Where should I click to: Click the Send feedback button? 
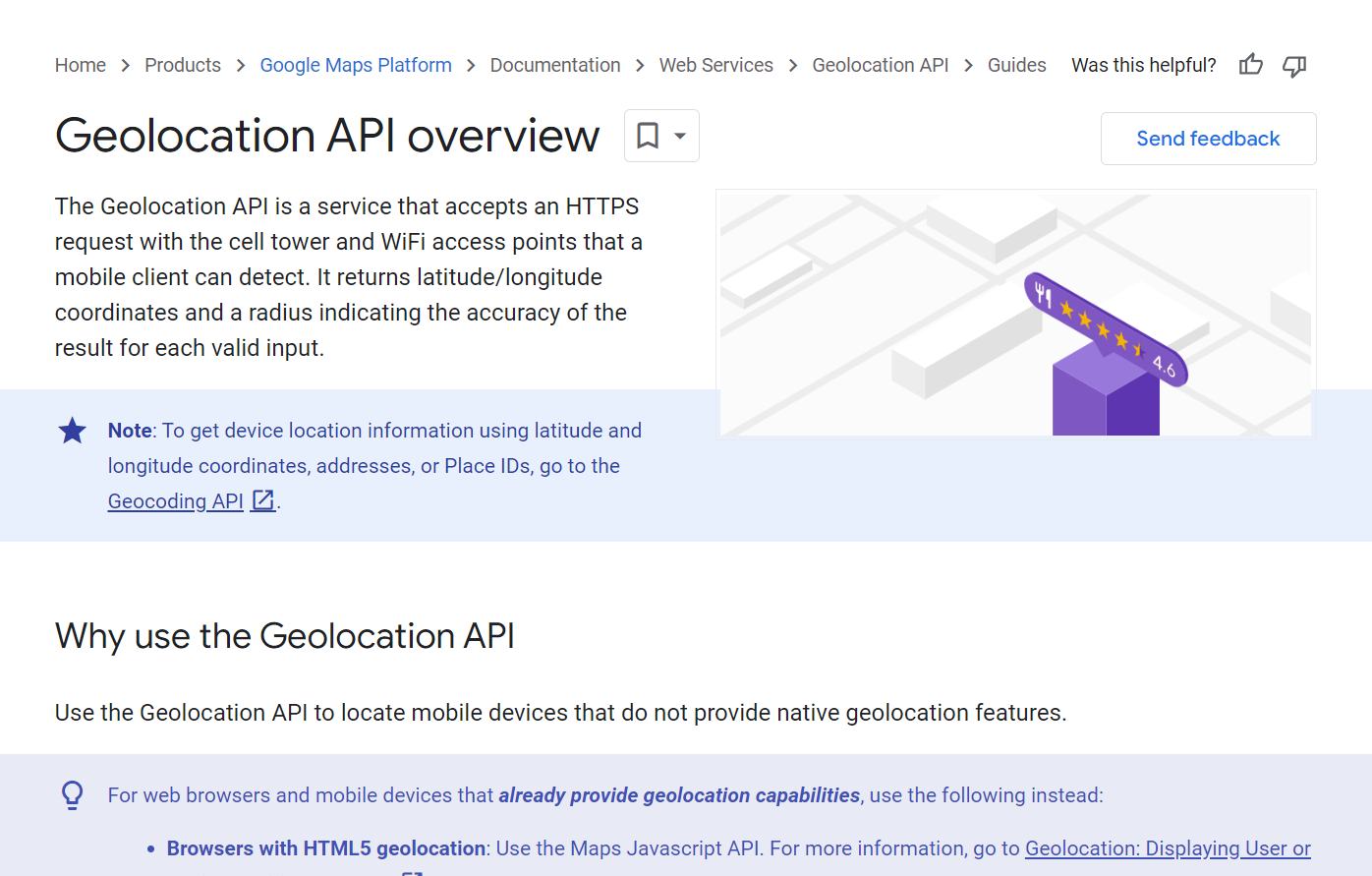tap(1208, 139)
